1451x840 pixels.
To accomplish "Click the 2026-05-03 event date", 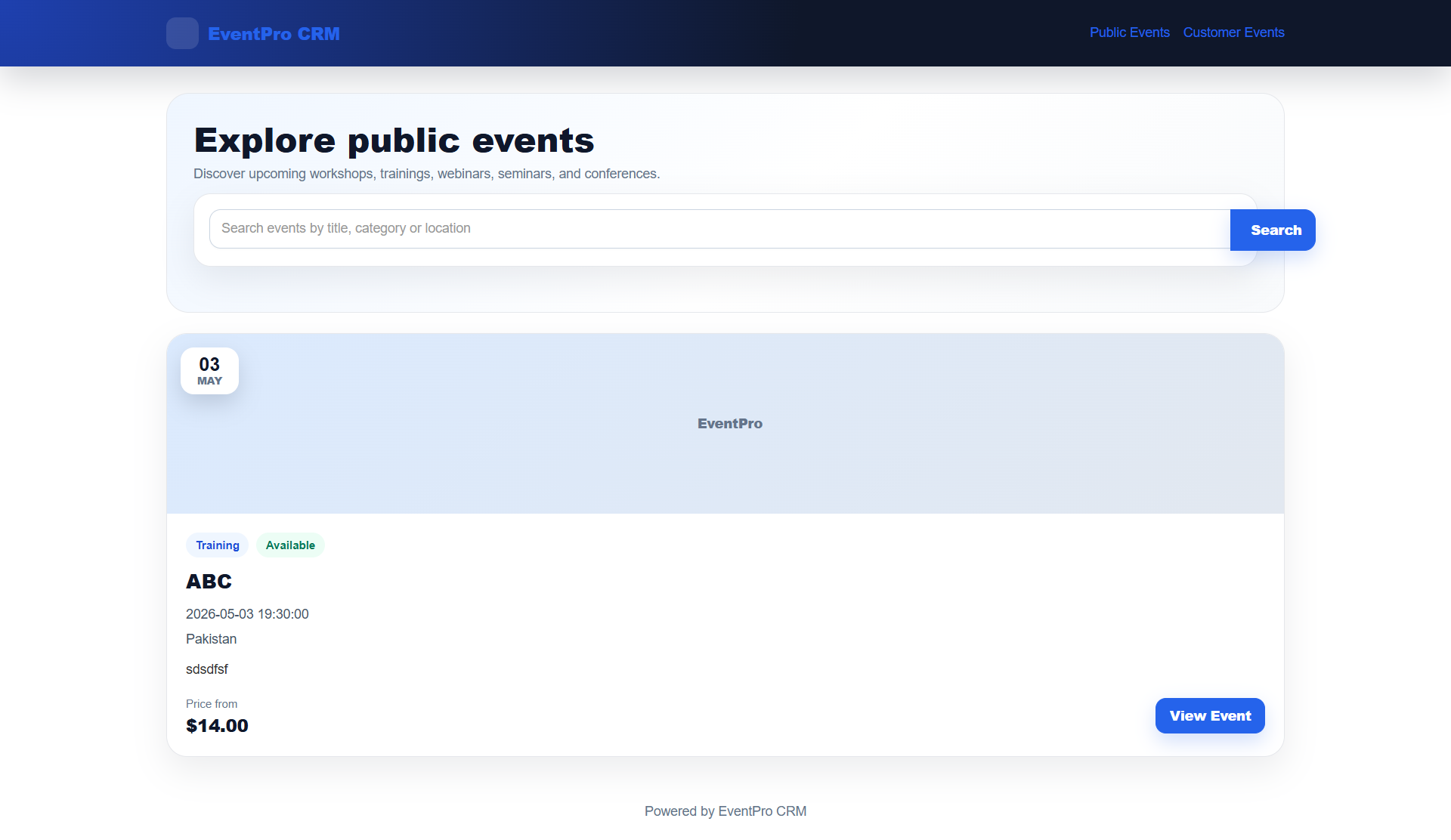I will (247, 613).
